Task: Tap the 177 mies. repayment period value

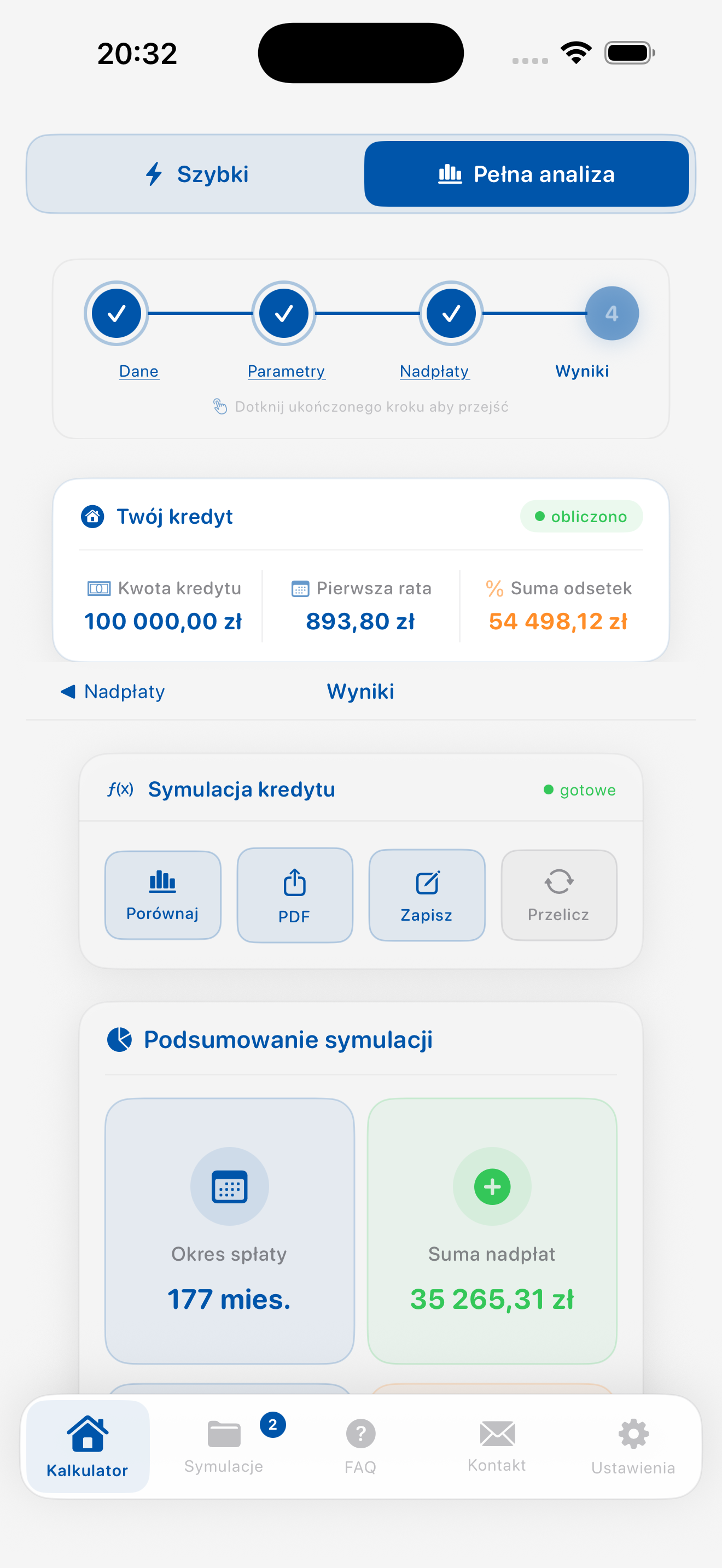Action: 230,1300
